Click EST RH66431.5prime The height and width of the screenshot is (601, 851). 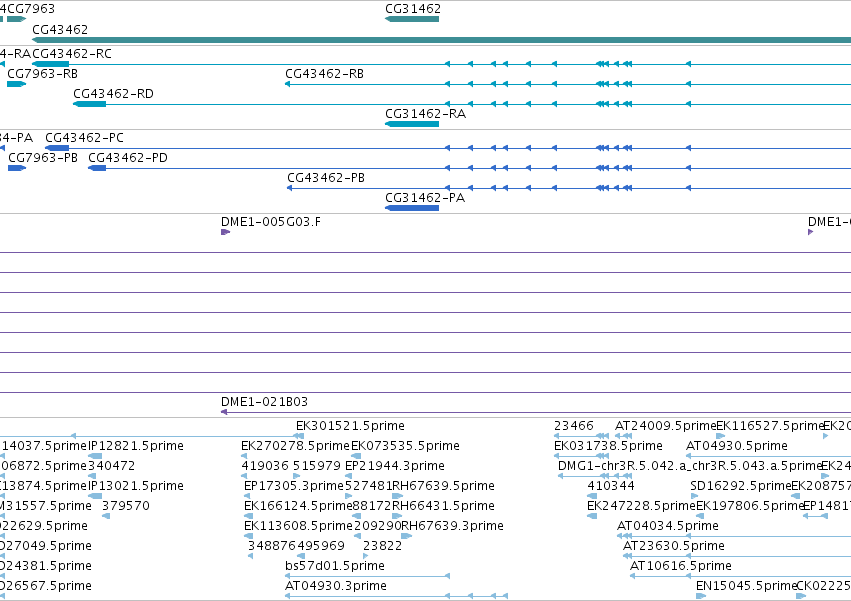click(x=443, y=506)
